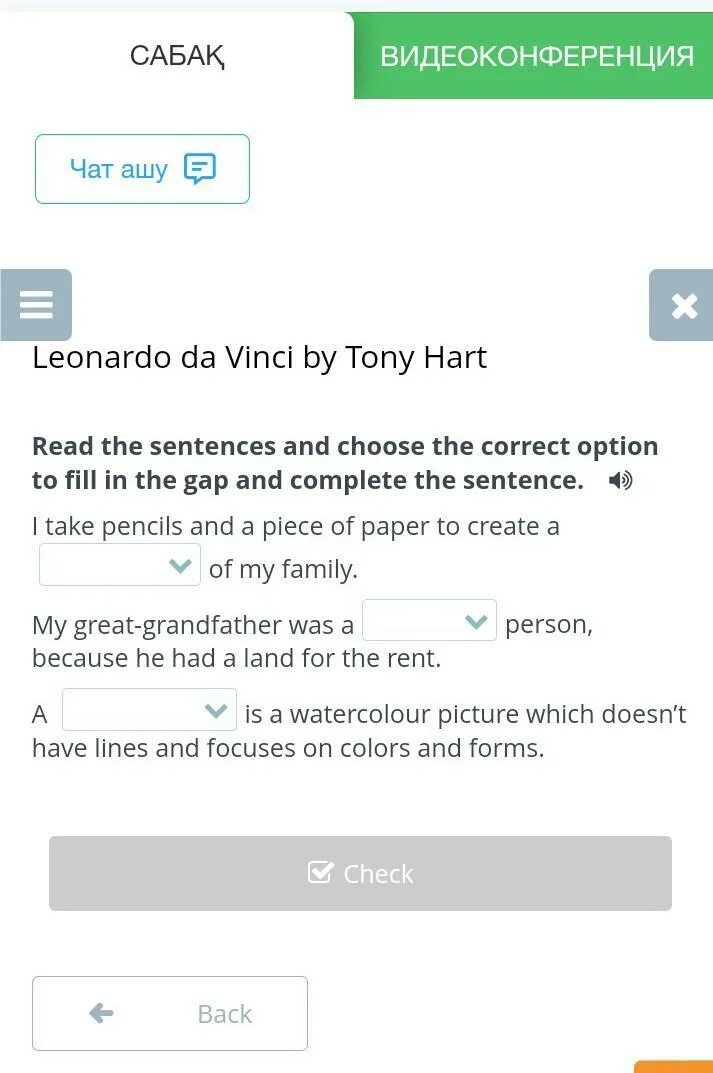Viewport: 713px width, 1073px height.
Task: Expand the watercolour gap chevron
Action: click(216, 711)
